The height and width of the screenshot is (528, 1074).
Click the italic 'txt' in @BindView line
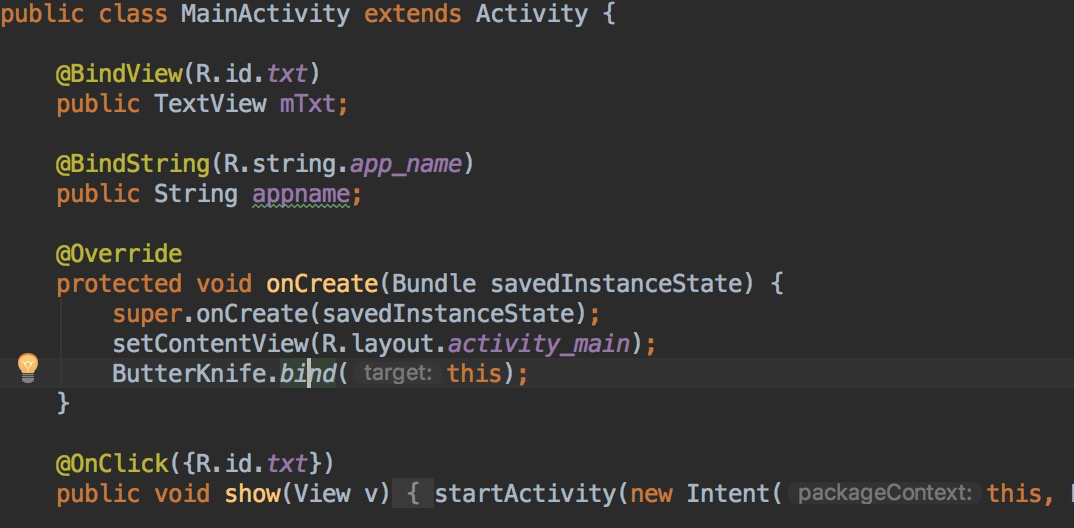(287, 73)
